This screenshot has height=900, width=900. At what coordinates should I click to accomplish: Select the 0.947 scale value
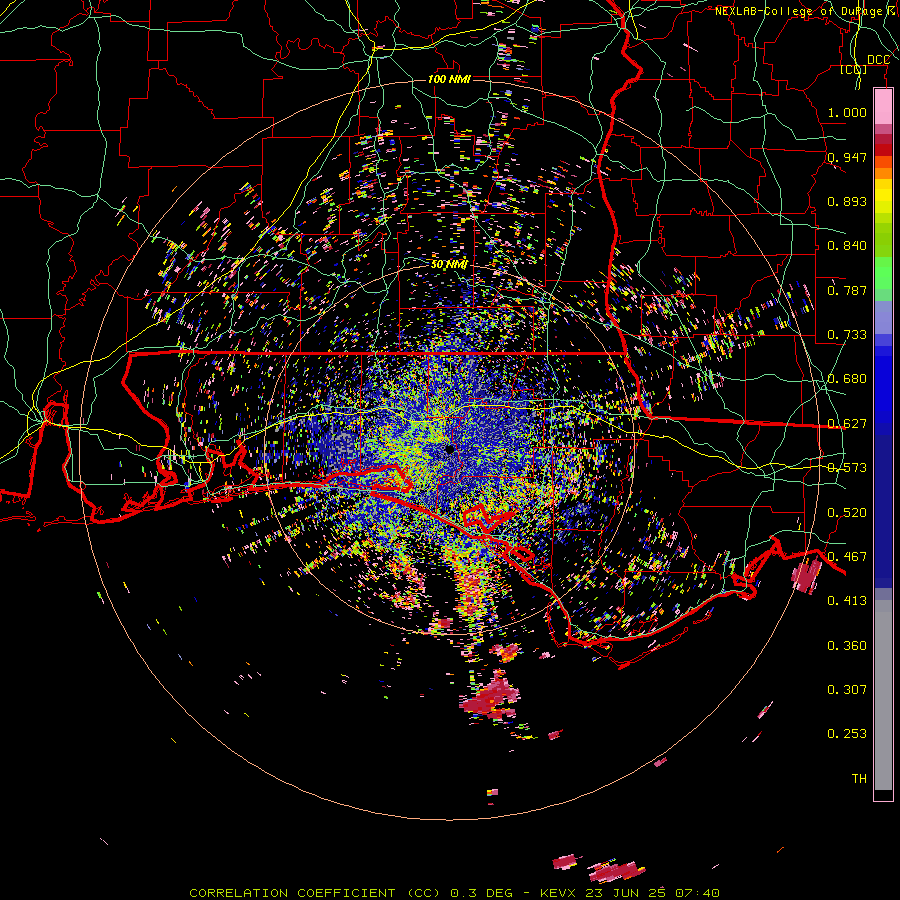click(x=847, y=157)
